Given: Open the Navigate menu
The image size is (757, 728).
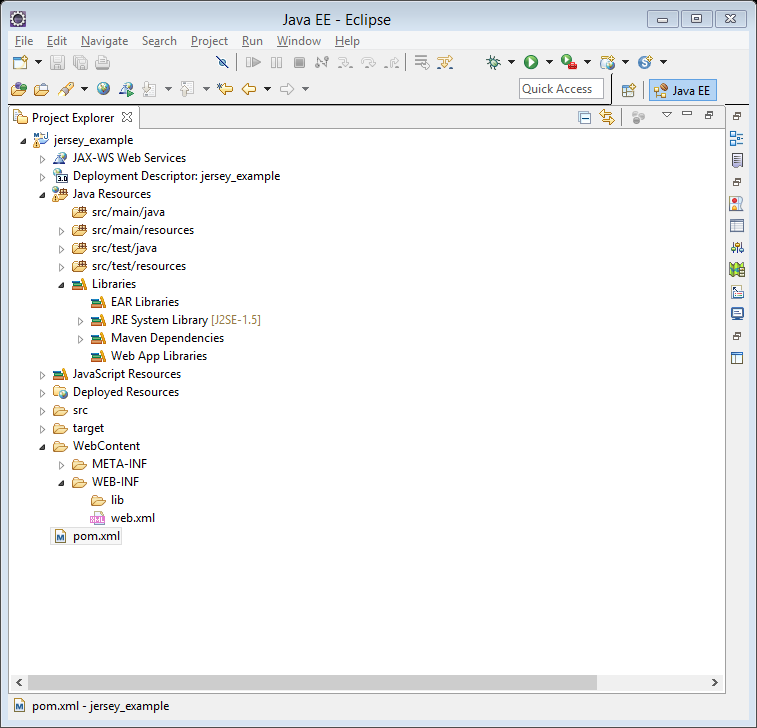Looking at the screenshot, I should click(104, 41).
